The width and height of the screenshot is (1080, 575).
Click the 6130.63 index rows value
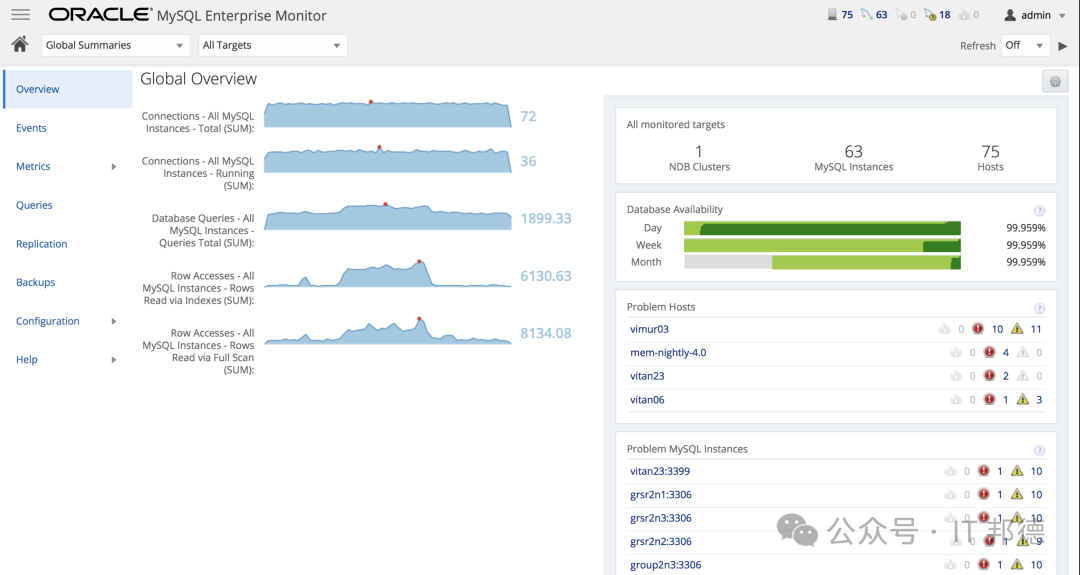(x=546, y=276)
